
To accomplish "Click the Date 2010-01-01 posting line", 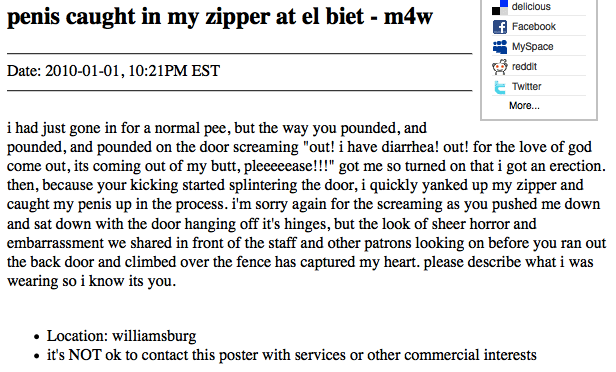I will [114, 71].
